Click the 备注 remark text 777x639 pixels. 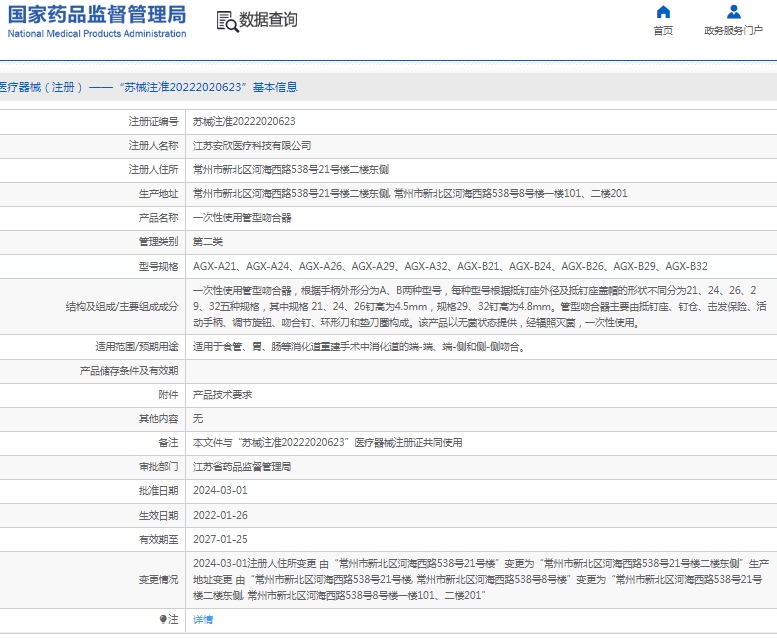328,442
